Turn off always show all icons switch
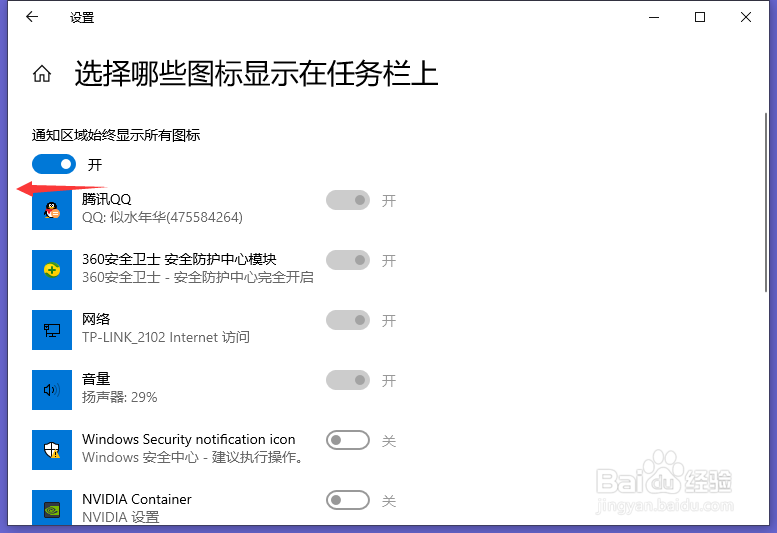This screenshot has width=777, height=533. (x=54, y=164)
